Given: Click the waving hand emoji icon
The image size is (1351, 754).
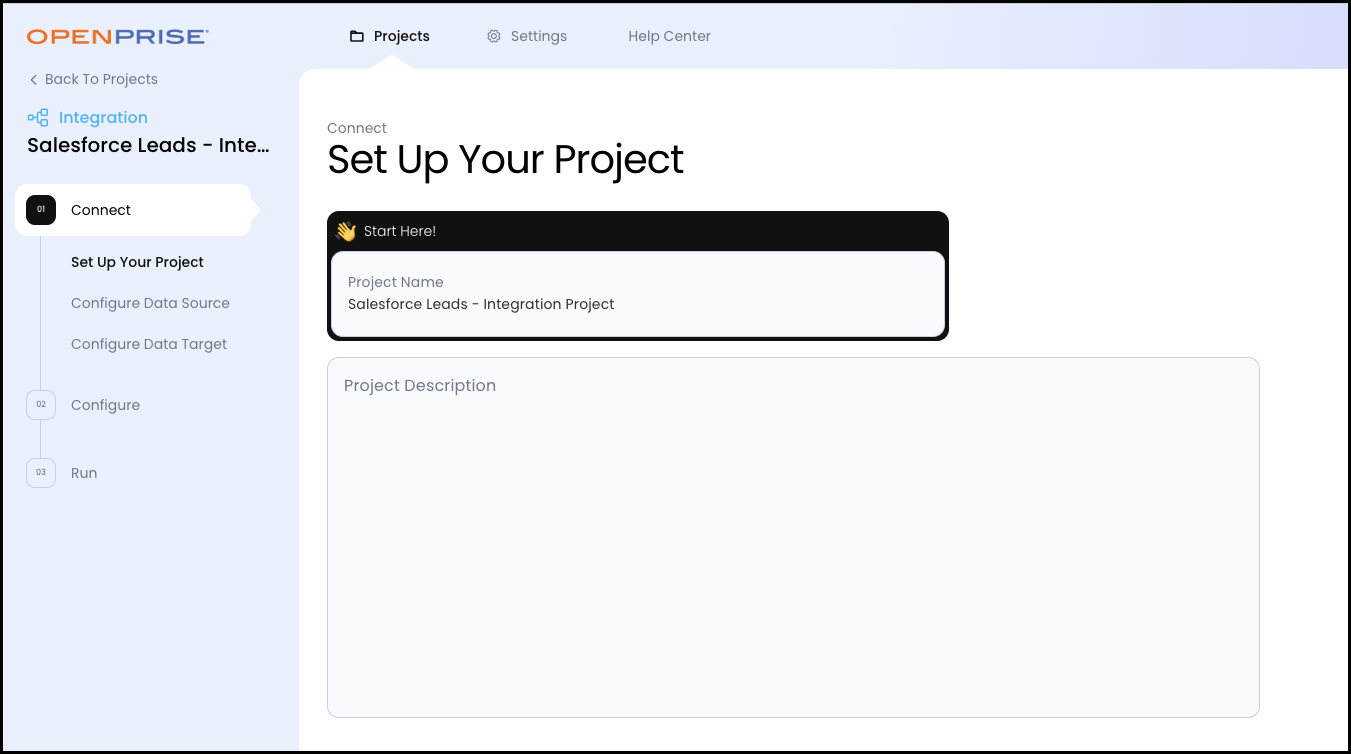Looking at the screenshot, I should coord(346,231).
